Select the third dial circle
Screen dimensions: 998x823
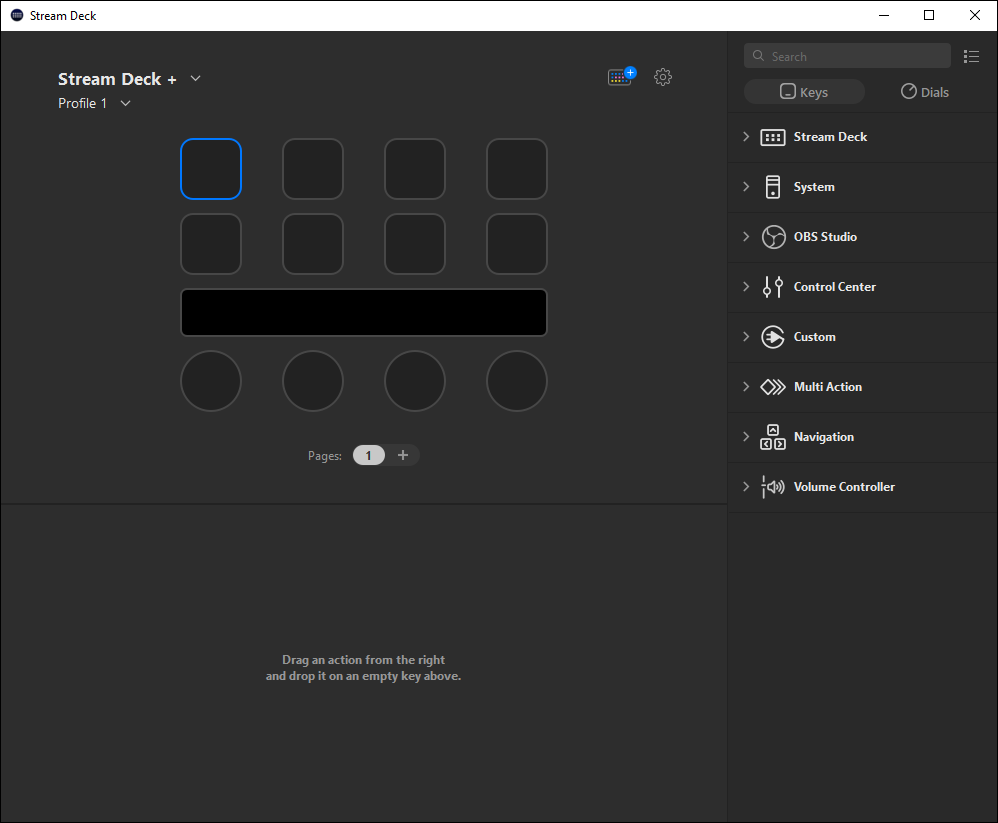click(414, 381)
